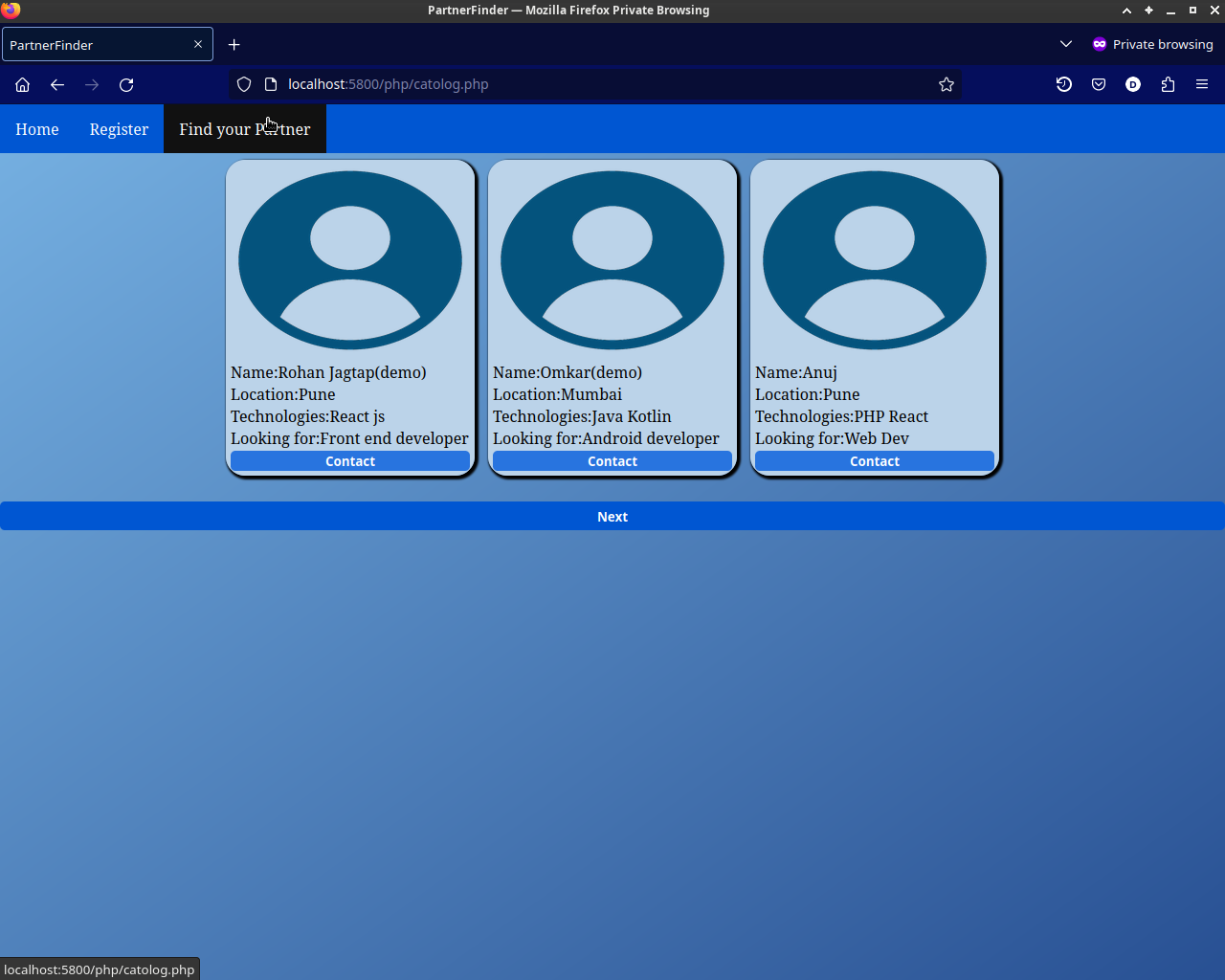Close the PartnerFinder tab
Image resolution: width=1225 pixels, height=980 pixels.
198,44
